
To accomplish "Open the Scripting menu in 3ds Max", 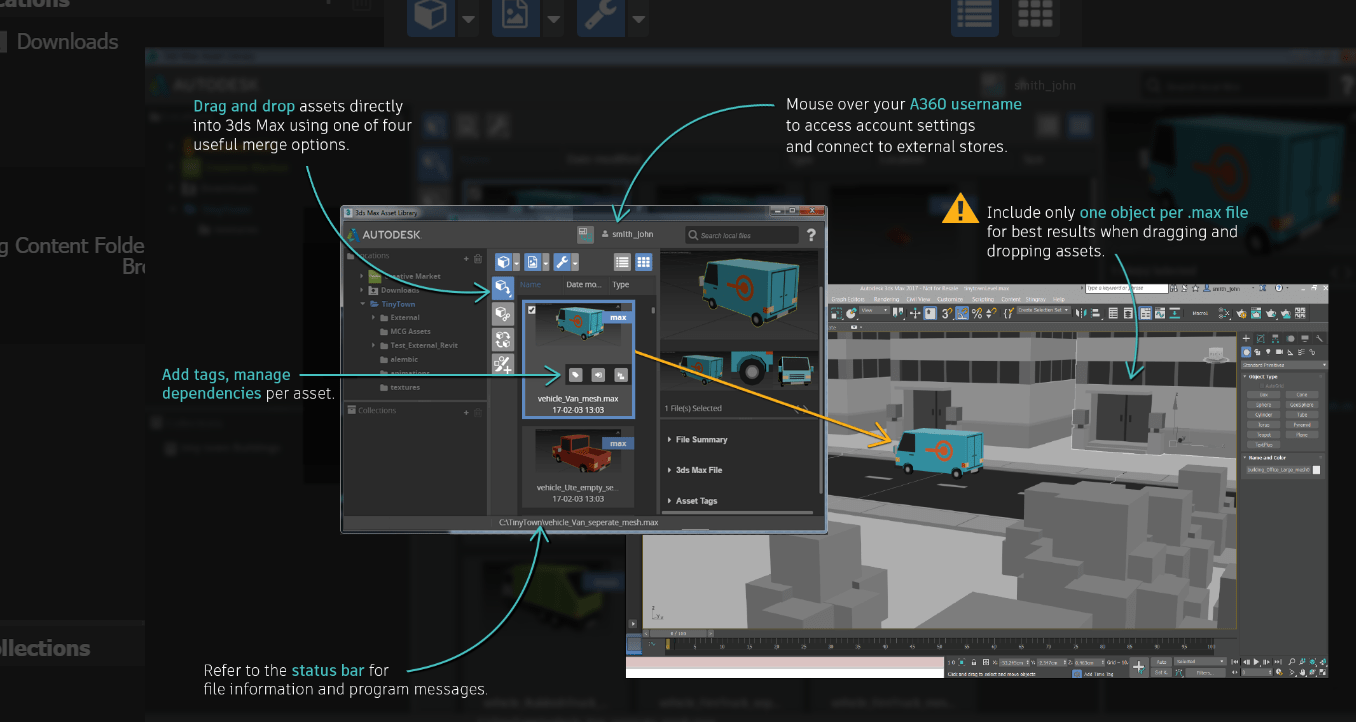I will 984,299.
